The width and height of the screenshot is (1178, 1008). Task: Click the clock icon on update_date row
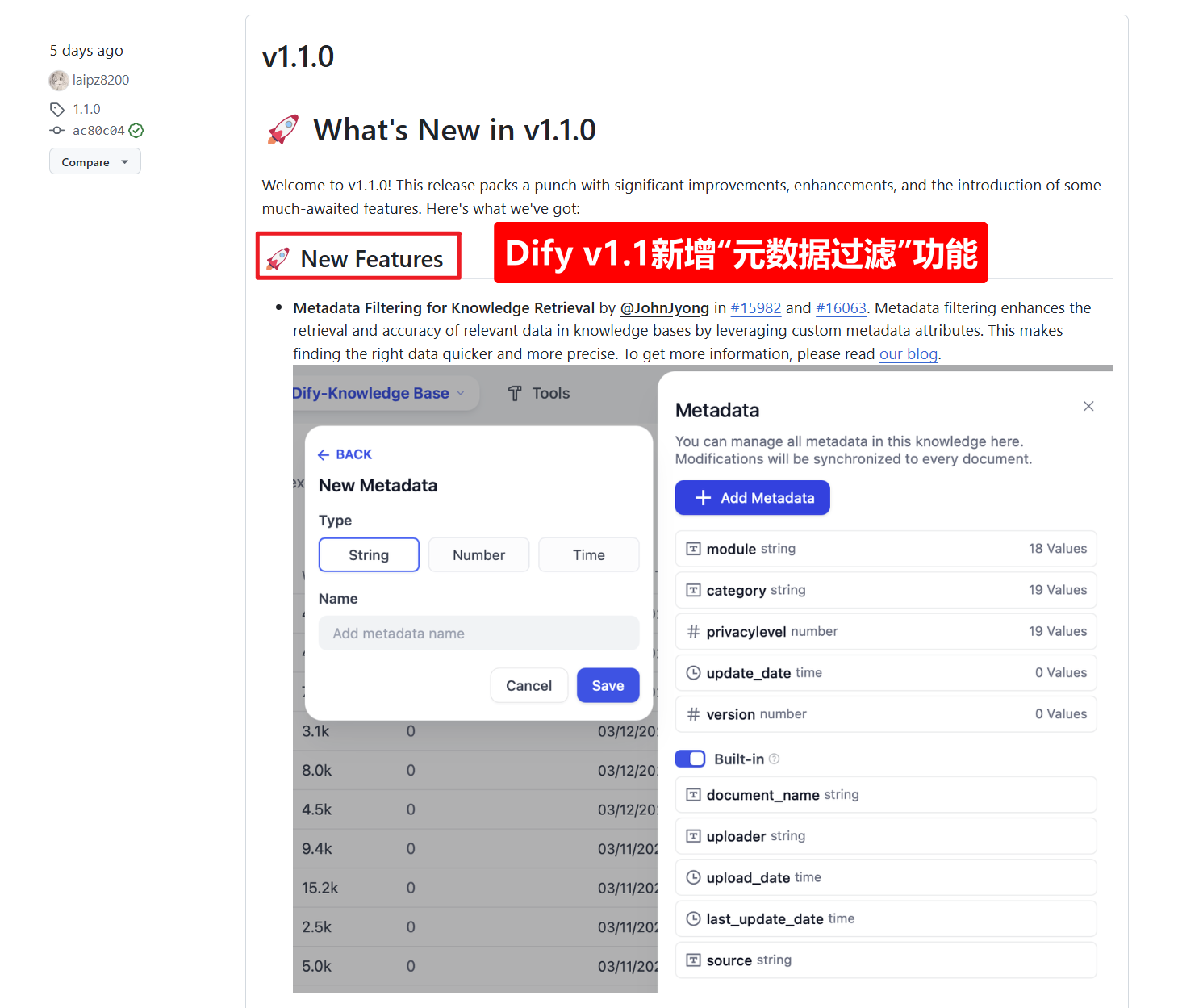pos(693,672)
